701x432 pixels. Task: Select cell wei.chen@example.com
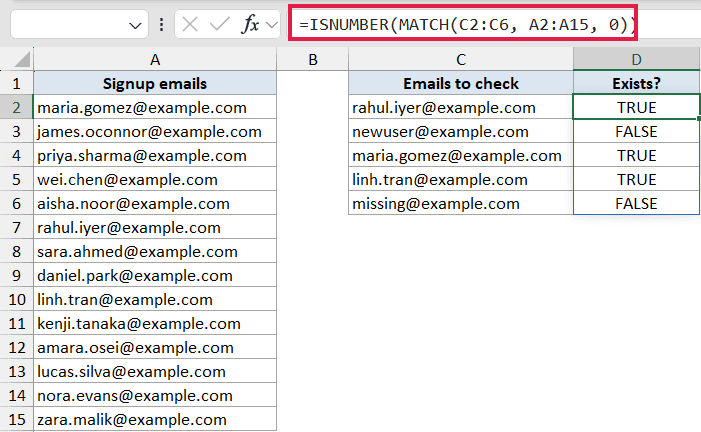point(155,179)
